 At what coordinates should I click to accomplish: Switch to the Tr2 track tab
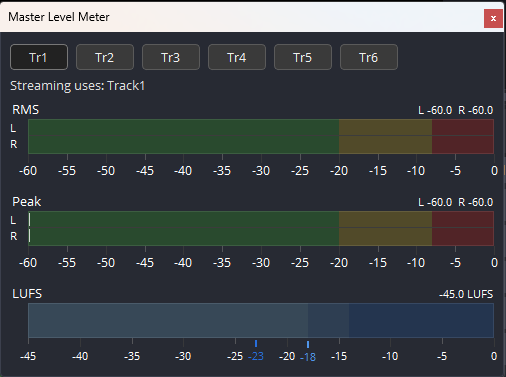click(x=105, y=57)
